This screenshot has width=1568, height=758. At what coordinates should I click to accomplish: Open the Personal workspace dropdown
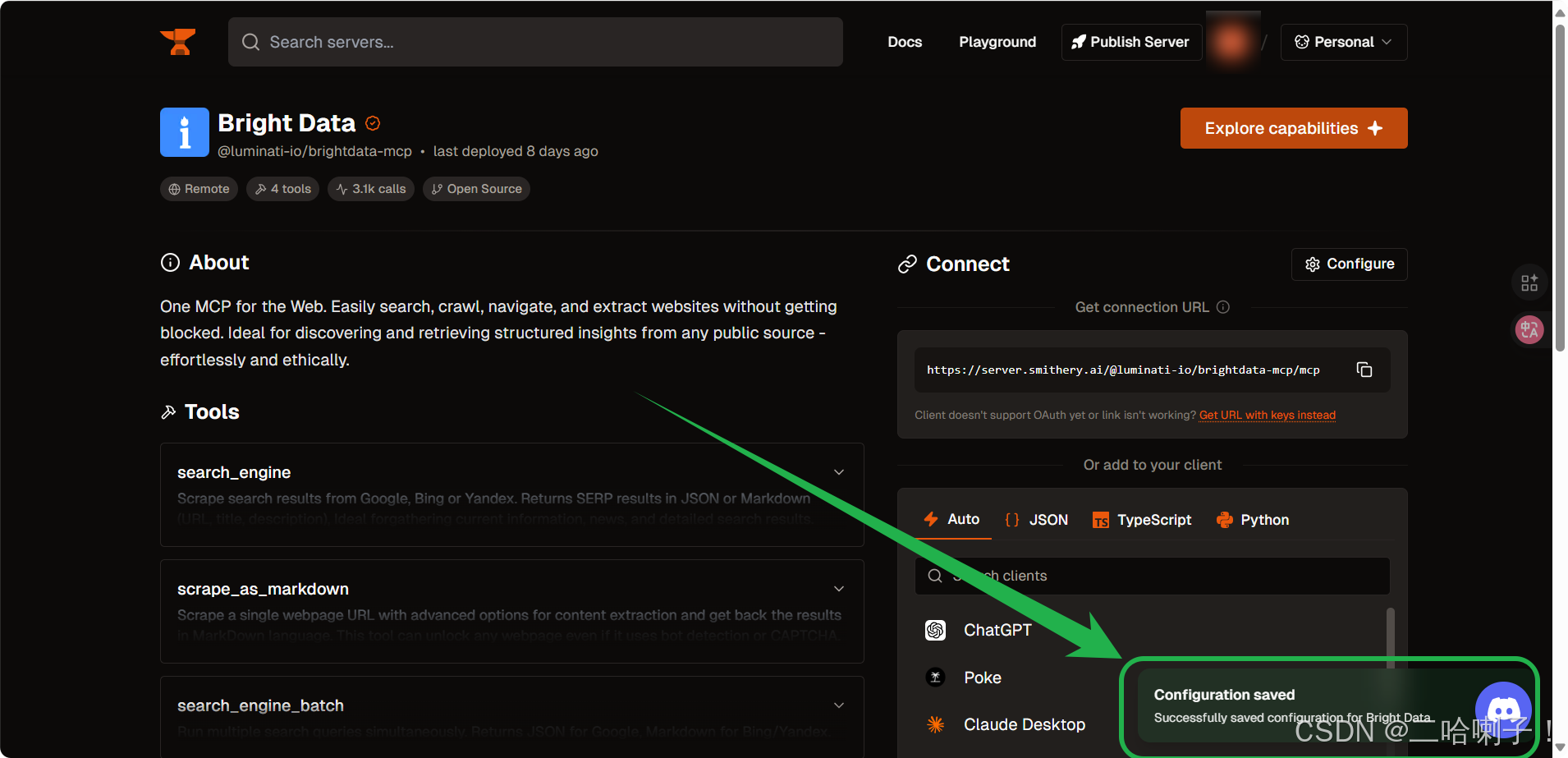(x=1343, y=42)
